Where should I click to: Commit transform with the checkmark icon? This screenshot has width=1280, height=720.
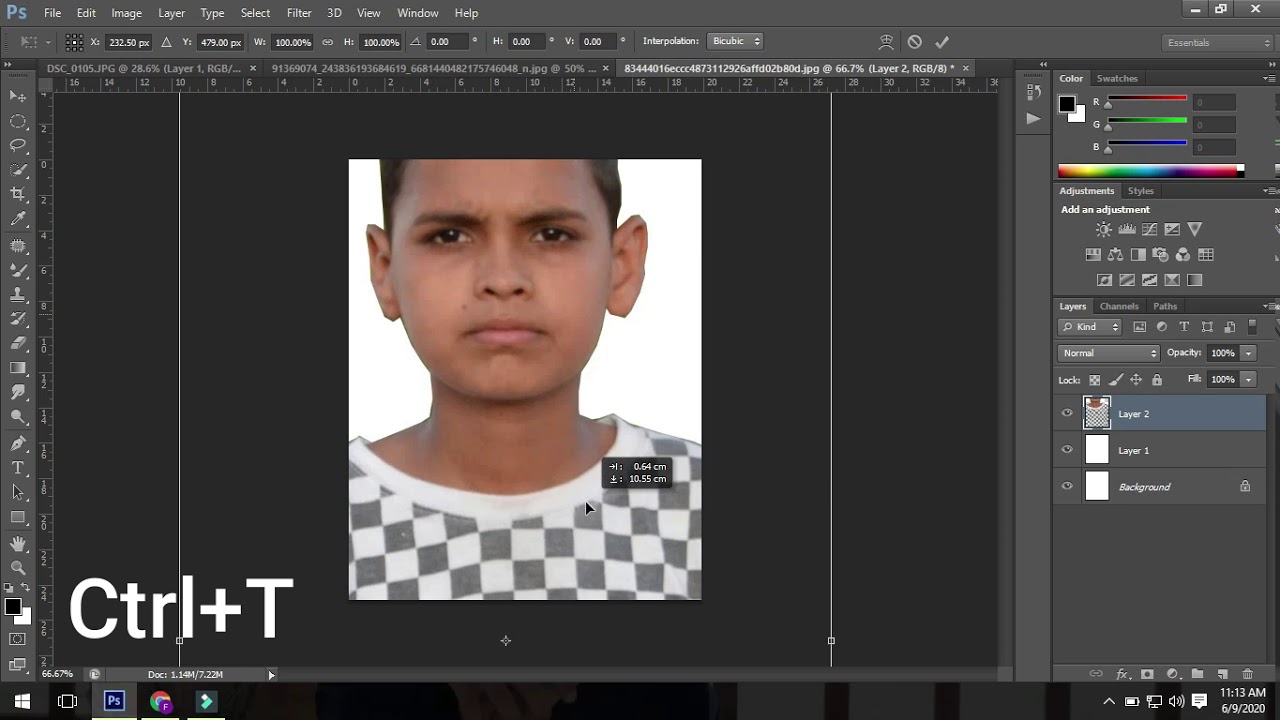941,42
